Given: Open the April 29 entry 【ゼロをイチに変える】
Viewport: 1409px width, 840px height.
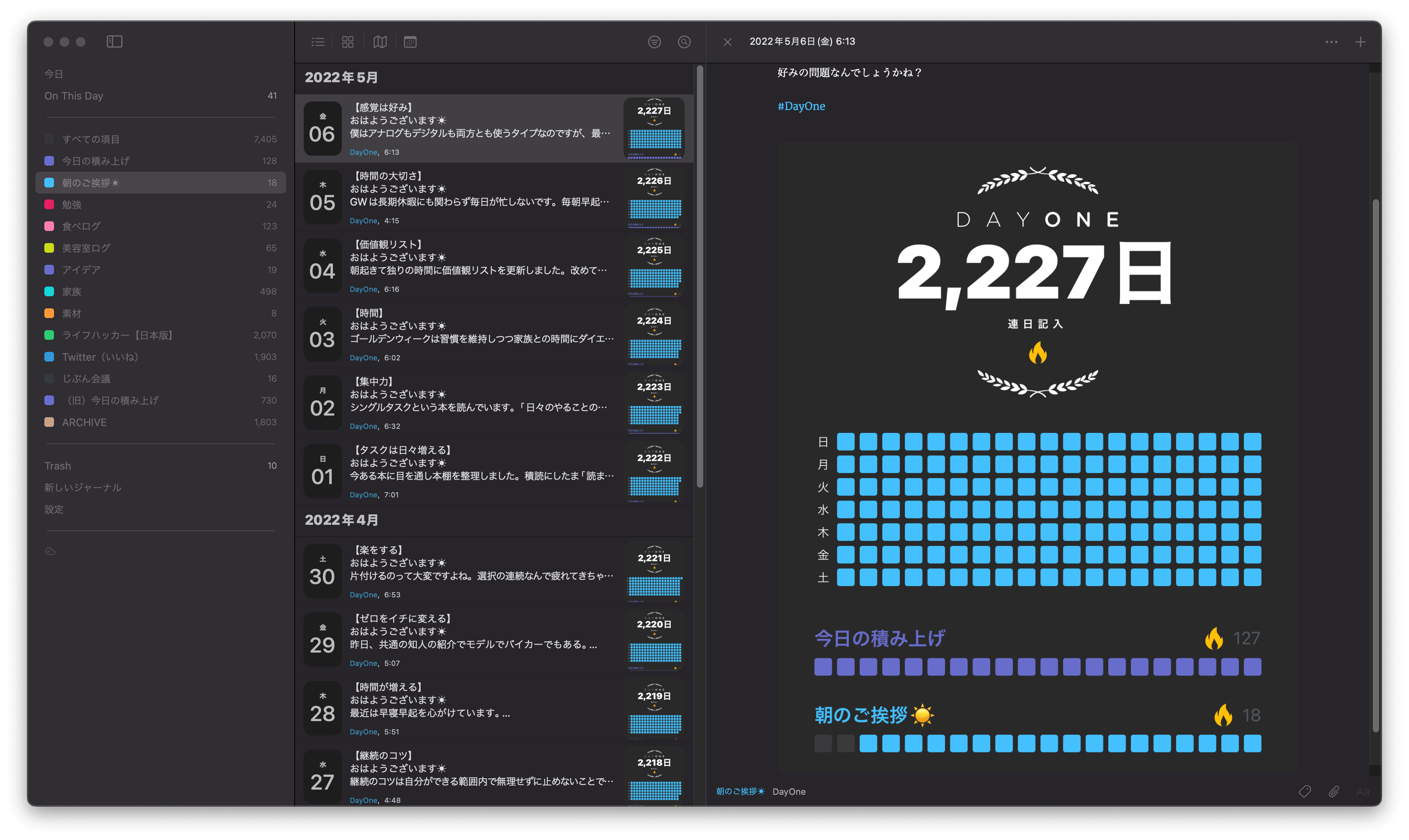Looking at the screenshot, I should tap(494, 640).
